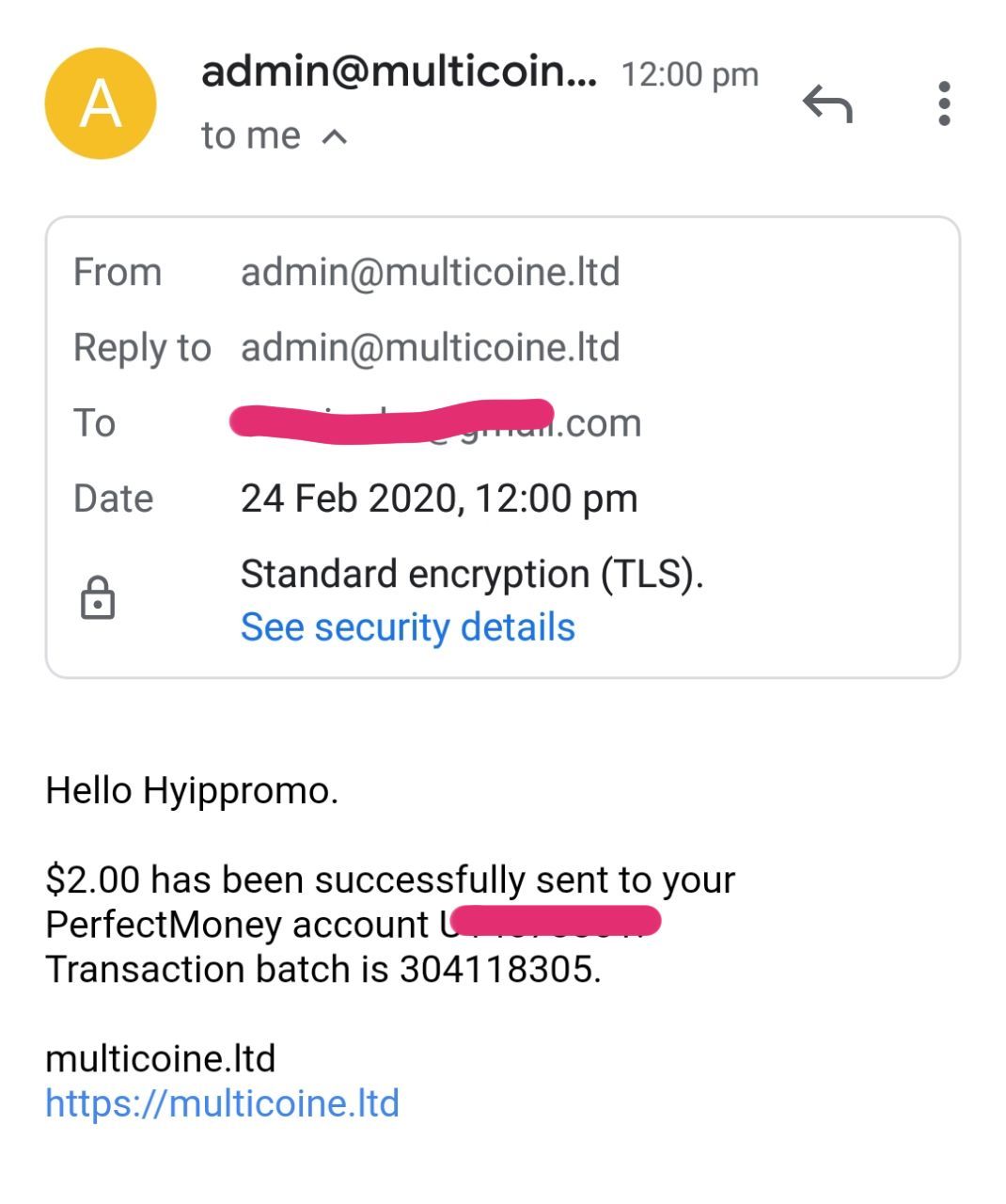Tap the "Hello Hyippromo." greeting line
The image size is (1006, 1204).
(x=192, y=791)
